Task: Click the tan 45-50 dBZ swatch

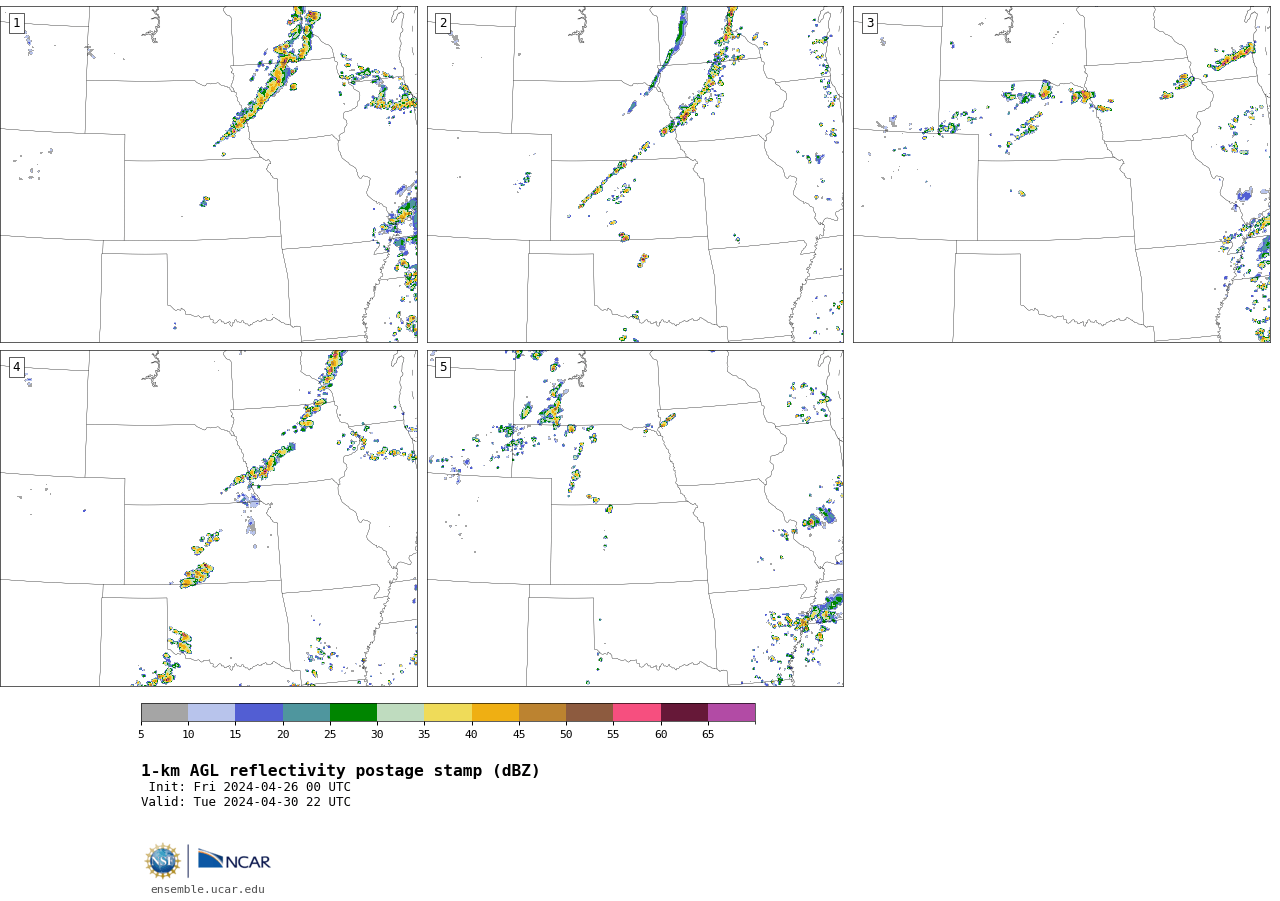Action: click(x=542, y=713)
